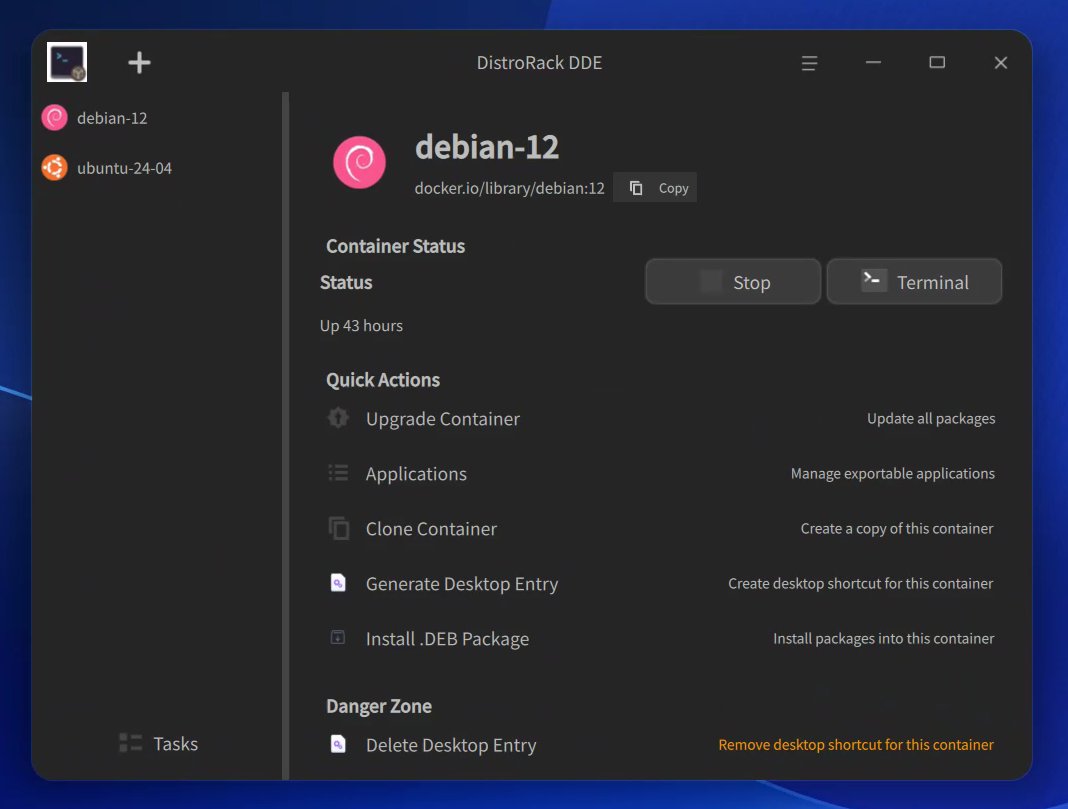Click the large Debian logo in header

coord(360,162)
